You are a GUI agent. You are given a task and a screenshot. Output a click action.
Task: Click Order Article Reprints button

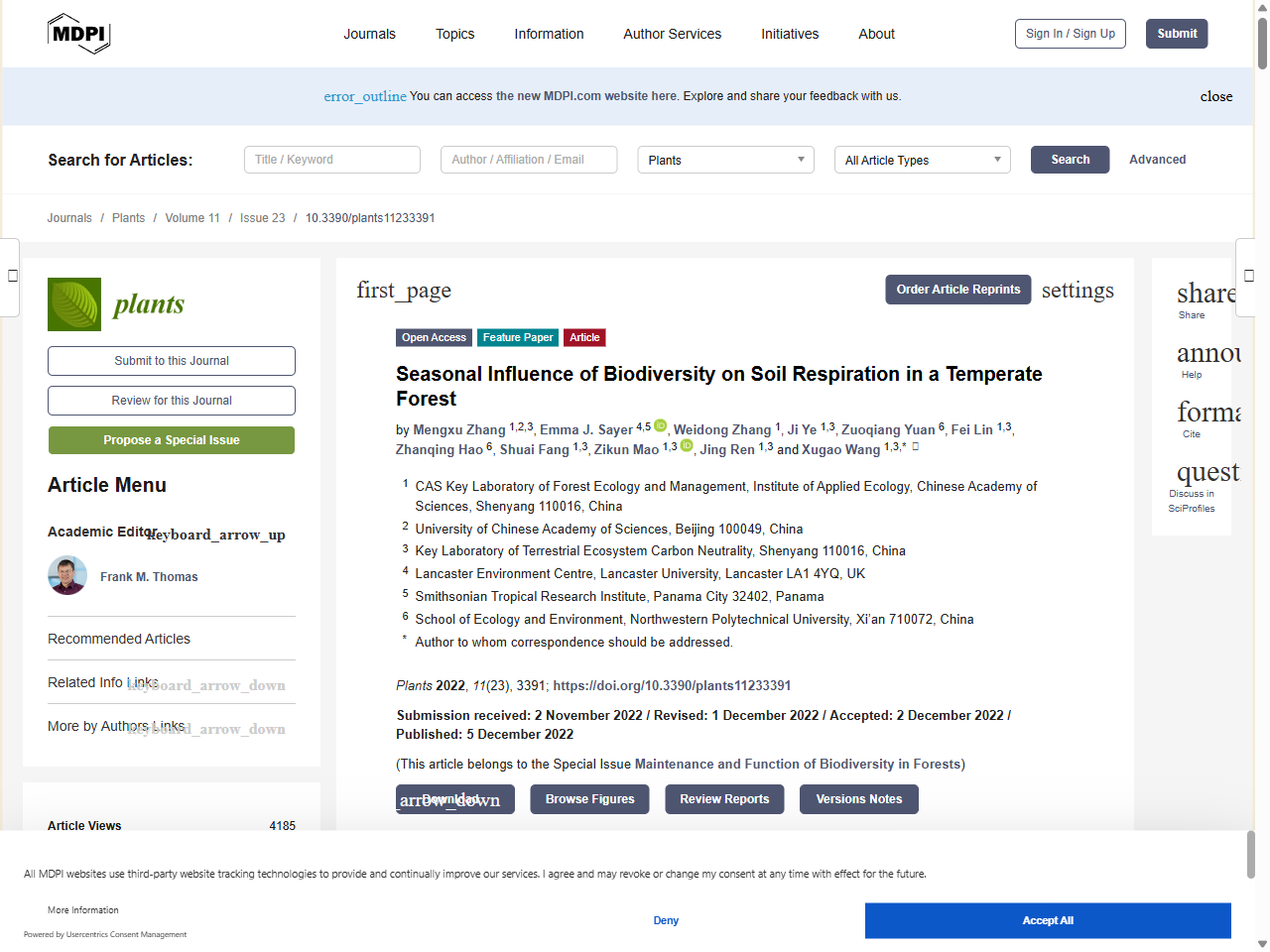pyautogui.click(x=957, y=290)
